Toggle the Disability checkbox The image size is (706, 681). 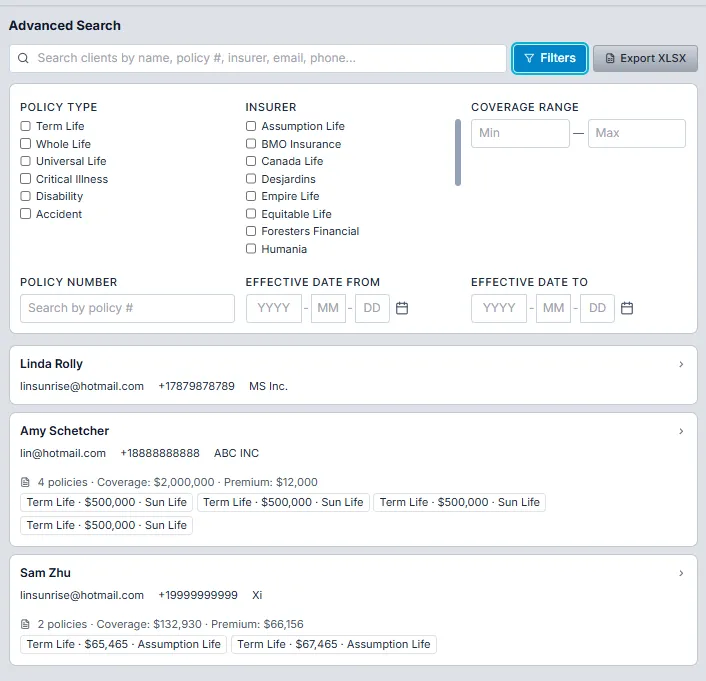26,196
